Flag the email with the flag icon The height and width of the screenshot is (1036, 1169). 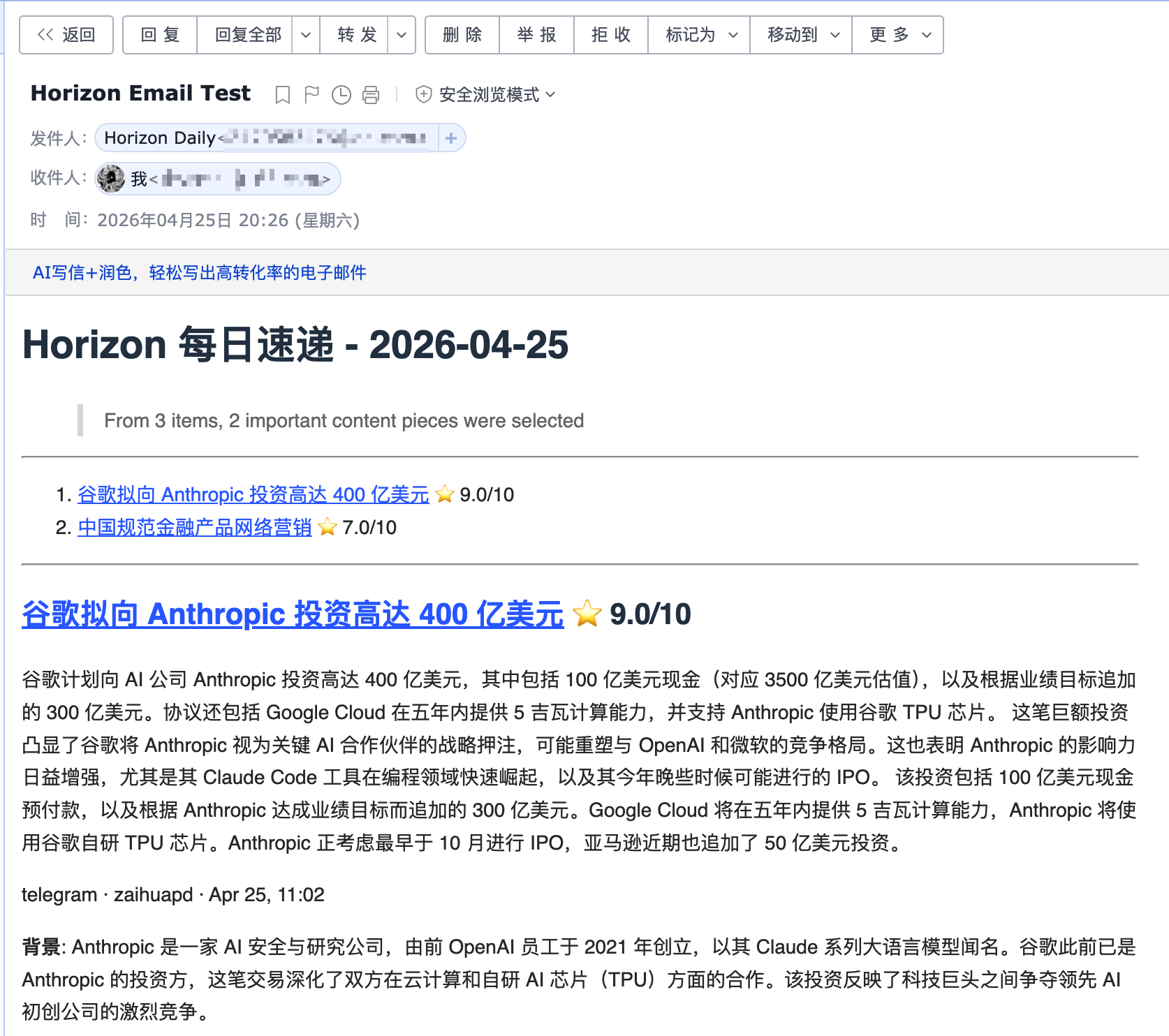[x=311, y=94]
